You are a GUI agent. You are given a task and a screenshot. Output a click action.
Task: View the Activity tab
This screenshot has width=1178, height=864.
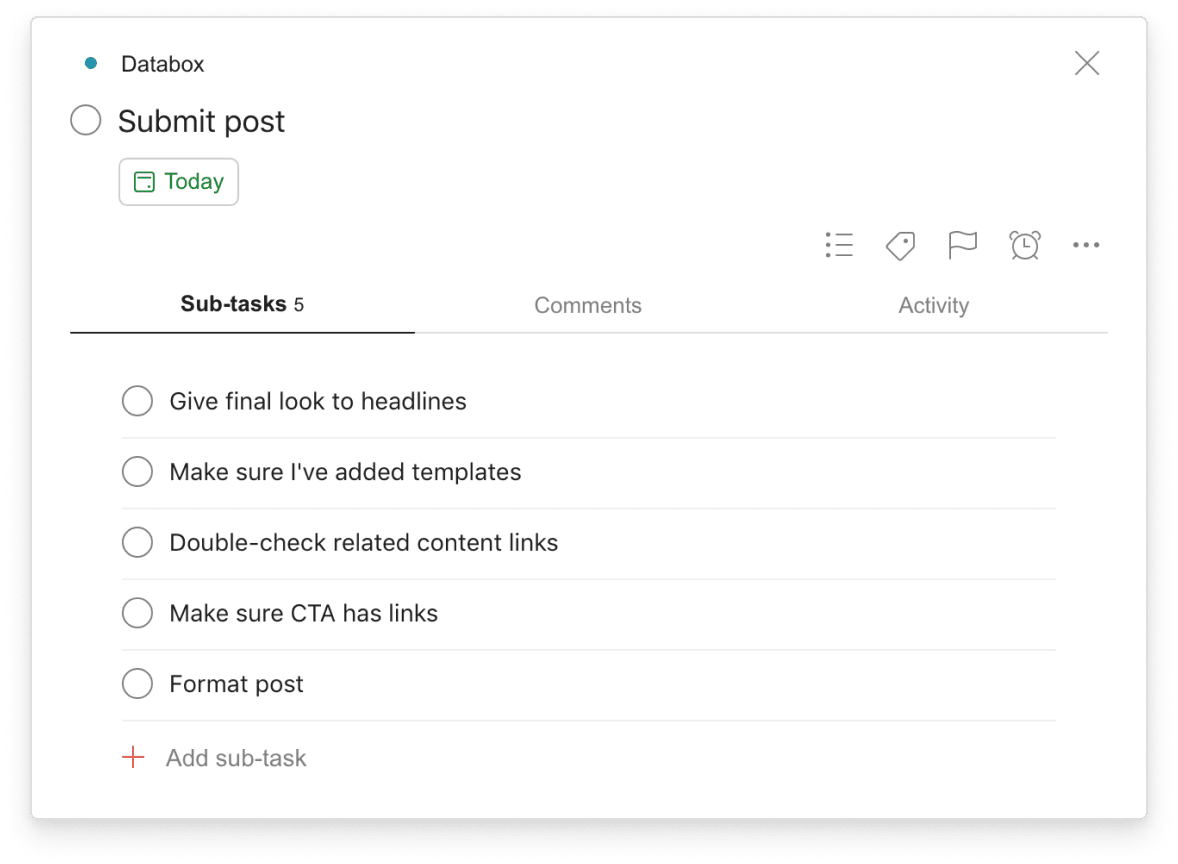[x=933, y=305]
